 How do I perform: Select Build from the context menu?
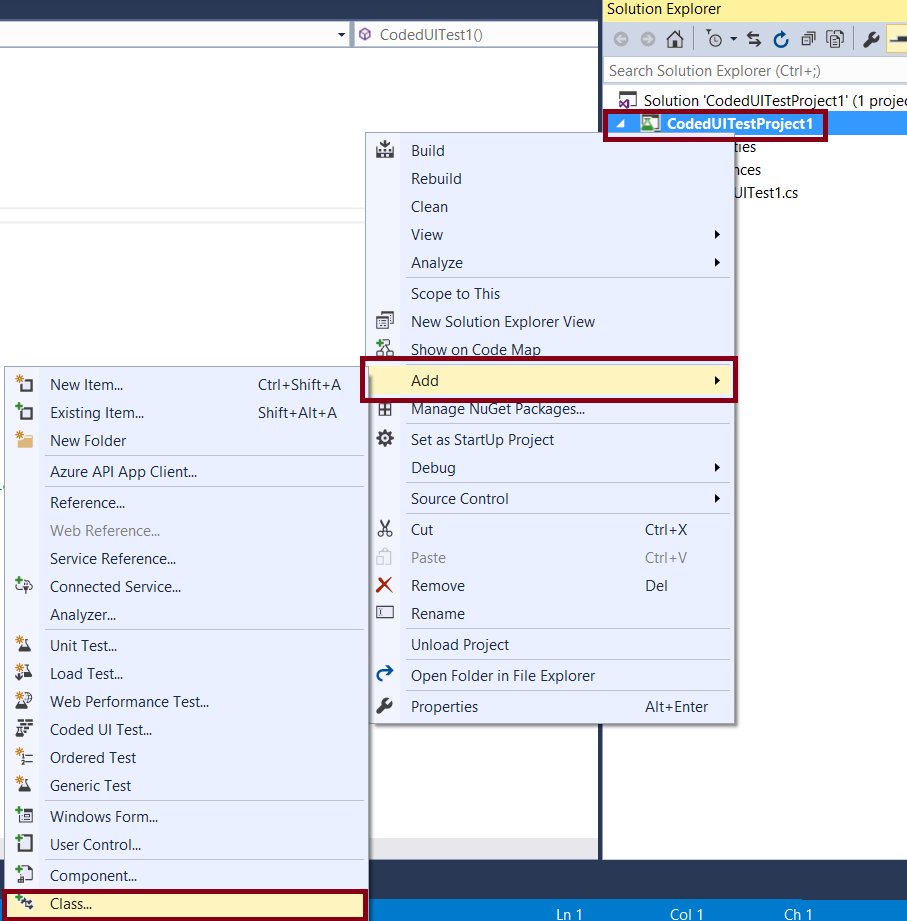427,150
